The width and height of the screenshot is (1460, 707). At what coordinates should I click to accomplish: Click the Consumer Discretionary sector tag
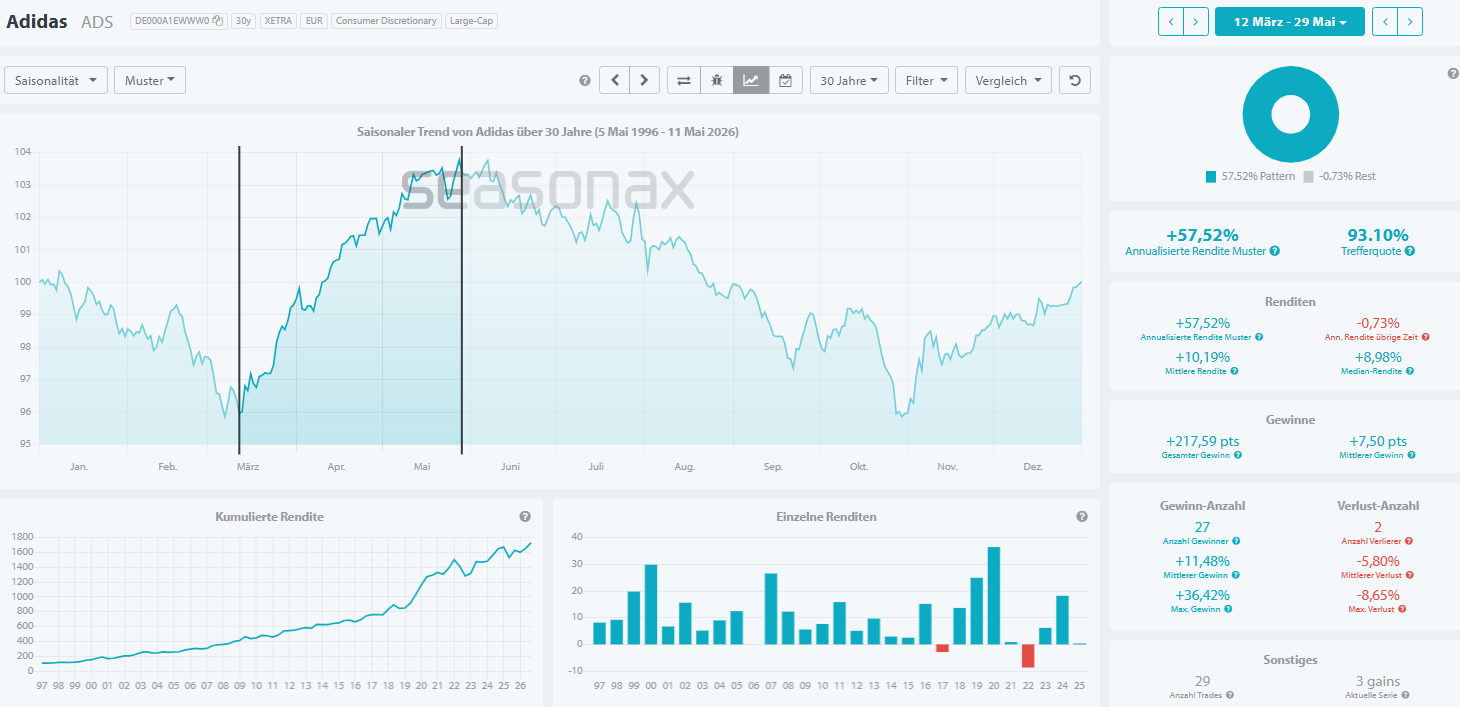pyautogui.click(x=386, y=20)
